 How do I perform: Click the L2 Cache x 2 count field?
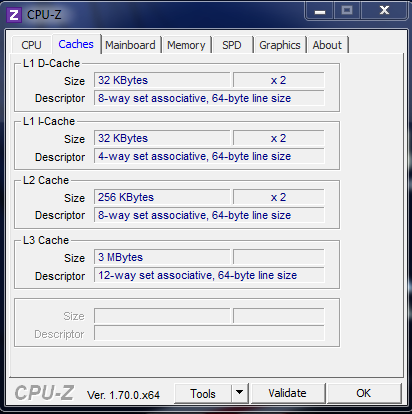coord(279,197)
